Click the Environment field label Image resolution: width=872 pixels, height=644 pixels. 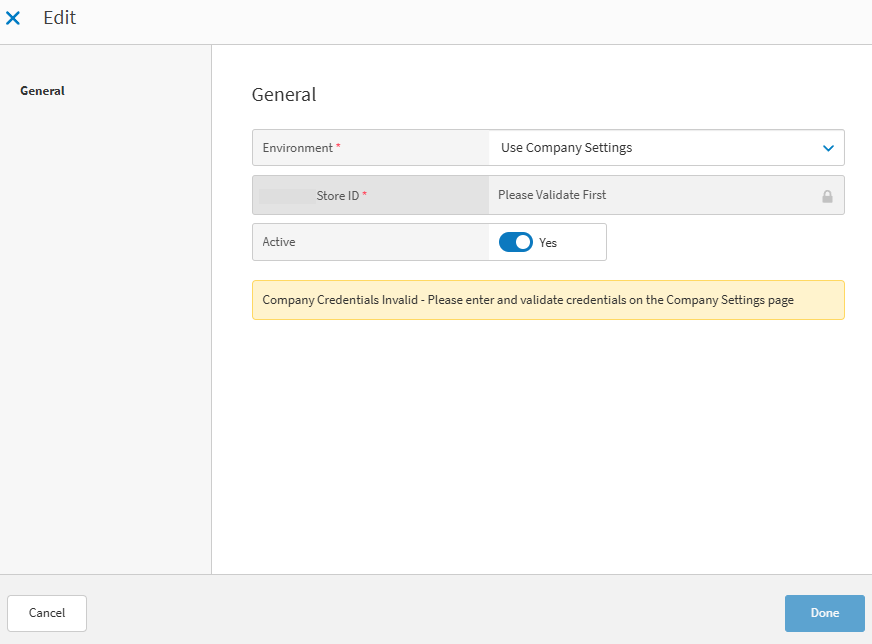pos(297,148)
